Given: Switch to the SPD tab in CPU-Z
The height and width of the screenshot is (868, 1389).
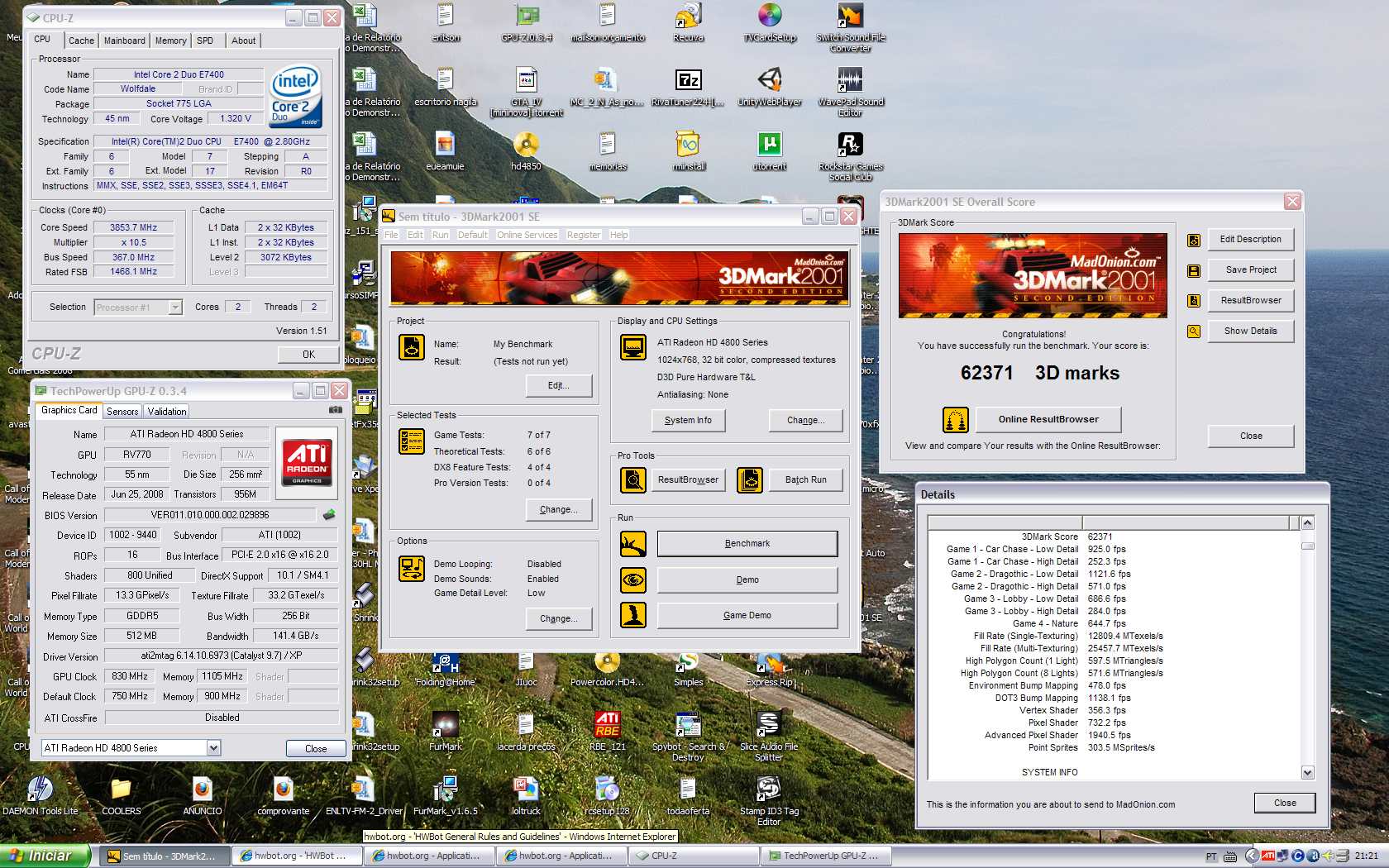Looking at the screenshot, I should click(205, 41).
